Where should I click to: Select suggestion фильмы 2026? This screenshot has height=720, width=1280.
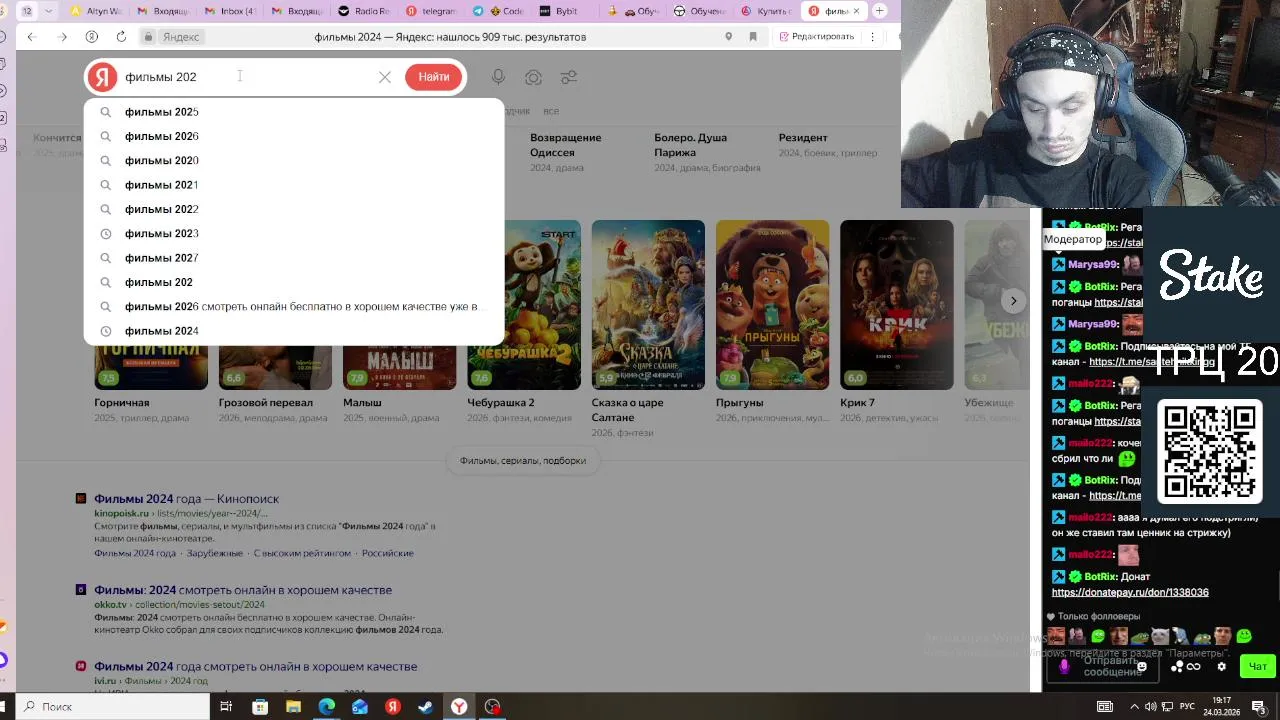tap(294, 136)
